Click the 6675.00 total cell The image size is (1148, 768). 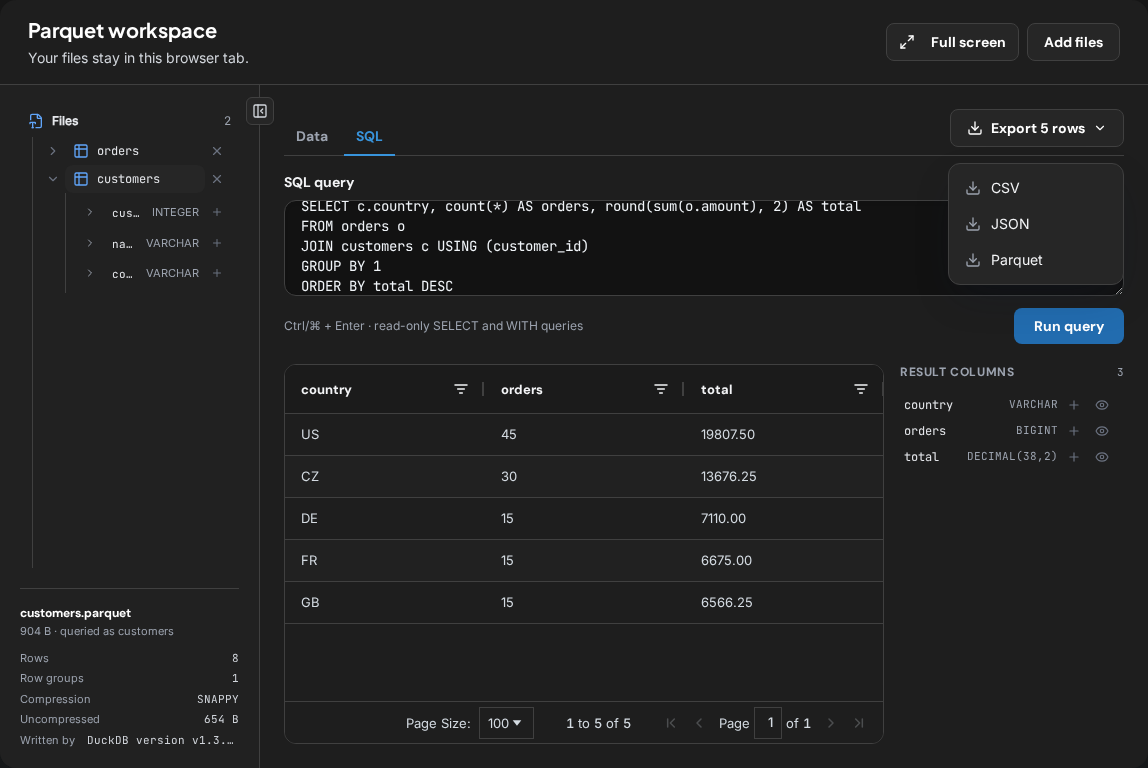[783, 561]
